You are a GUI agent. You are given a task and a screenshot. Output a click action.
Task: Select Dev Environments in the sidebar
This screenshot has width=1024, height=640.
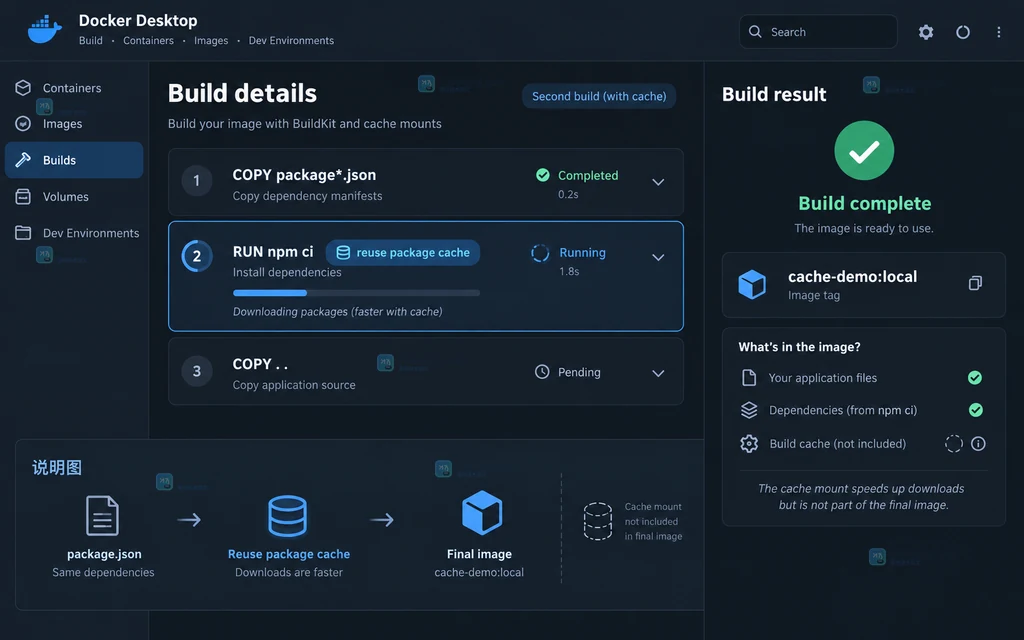74,232
